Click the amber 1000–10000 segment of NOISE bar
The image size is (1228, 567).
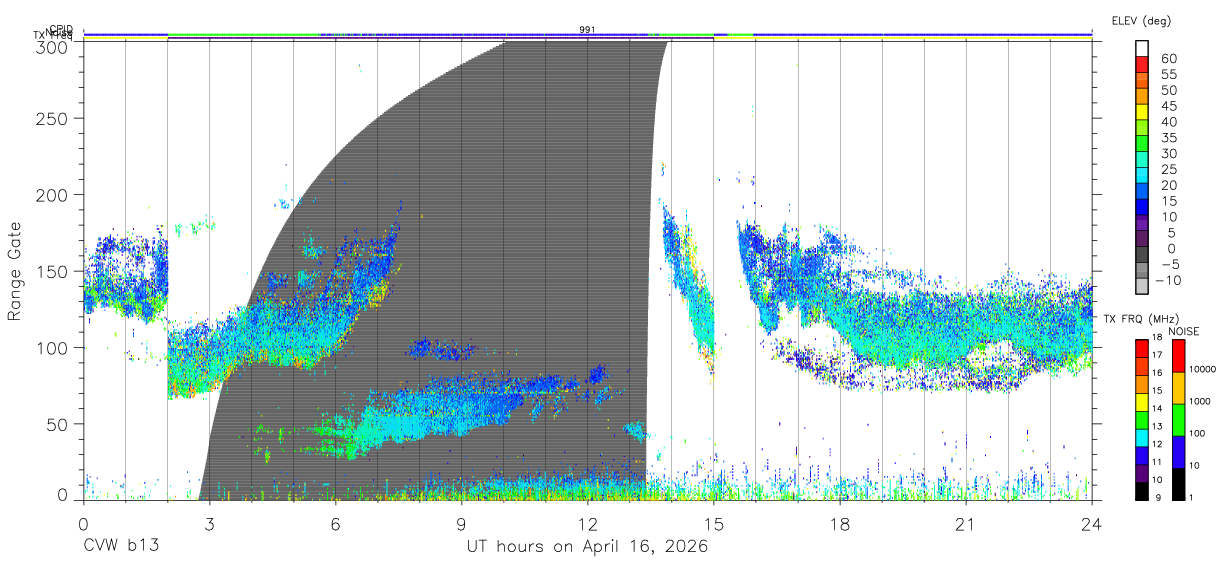point(1178,388)
